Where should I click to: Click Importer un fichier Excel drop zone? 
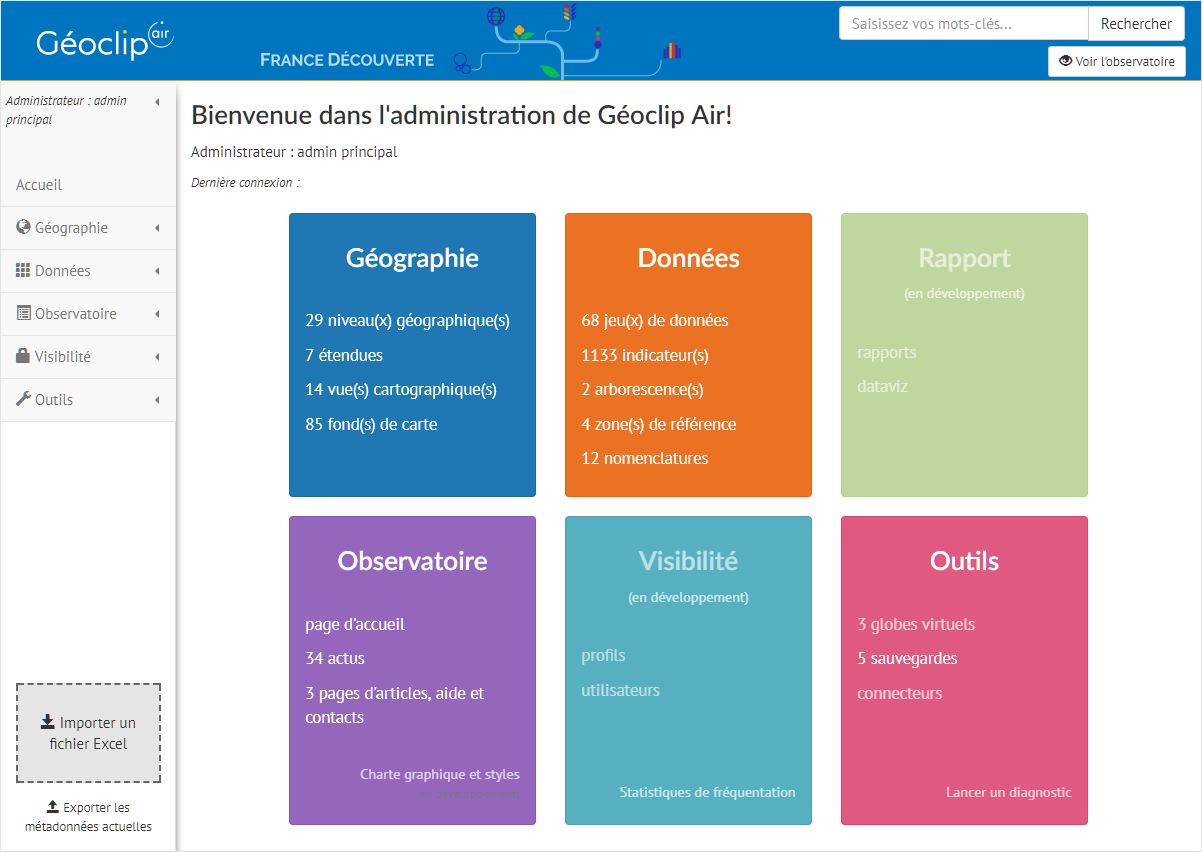coord(88,733)
